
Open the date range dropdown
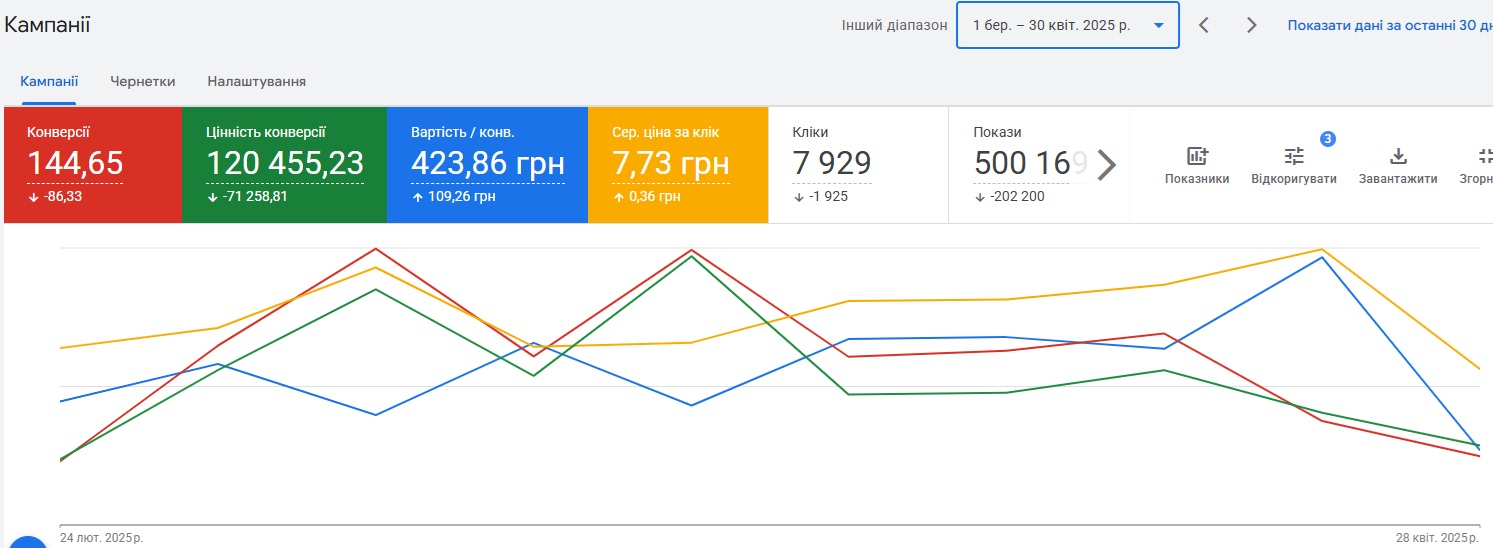click(x=1067, y=25)
